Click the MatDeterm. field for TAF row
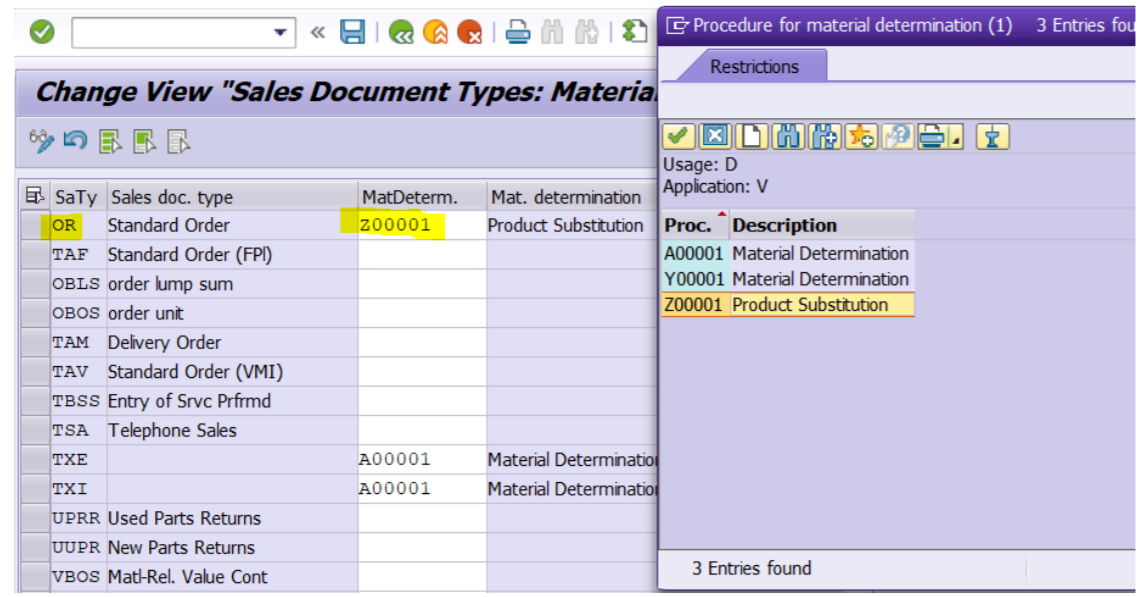The height and width of the screenshot is (597, 1142). pos(422,255)
